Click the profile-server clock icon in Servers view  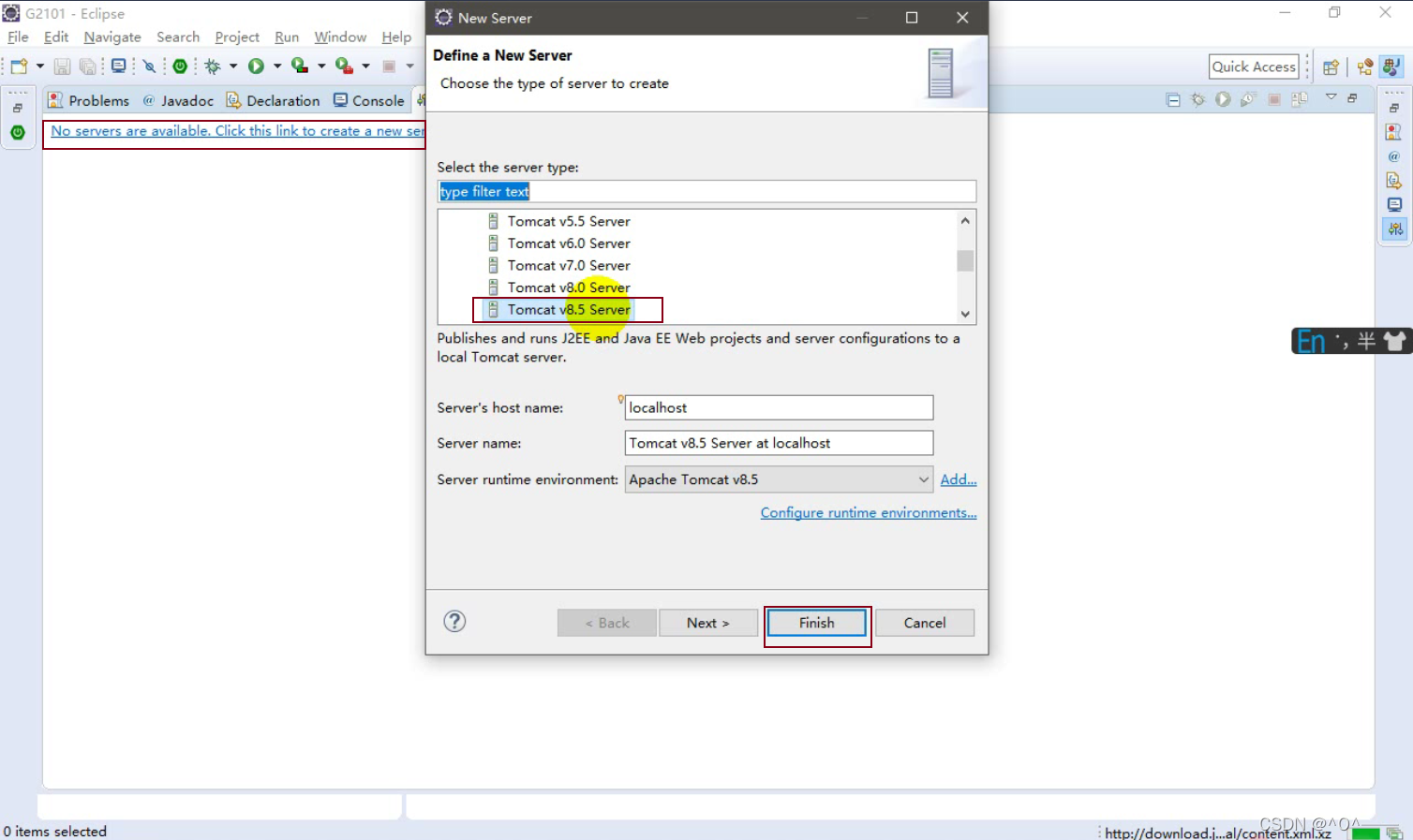click(1248, 99)
